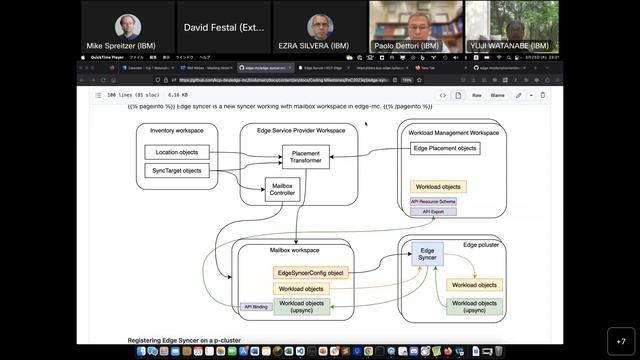Select YUJI WATANABE video tile
Viewport: 640px width, 360px height.
512,27
